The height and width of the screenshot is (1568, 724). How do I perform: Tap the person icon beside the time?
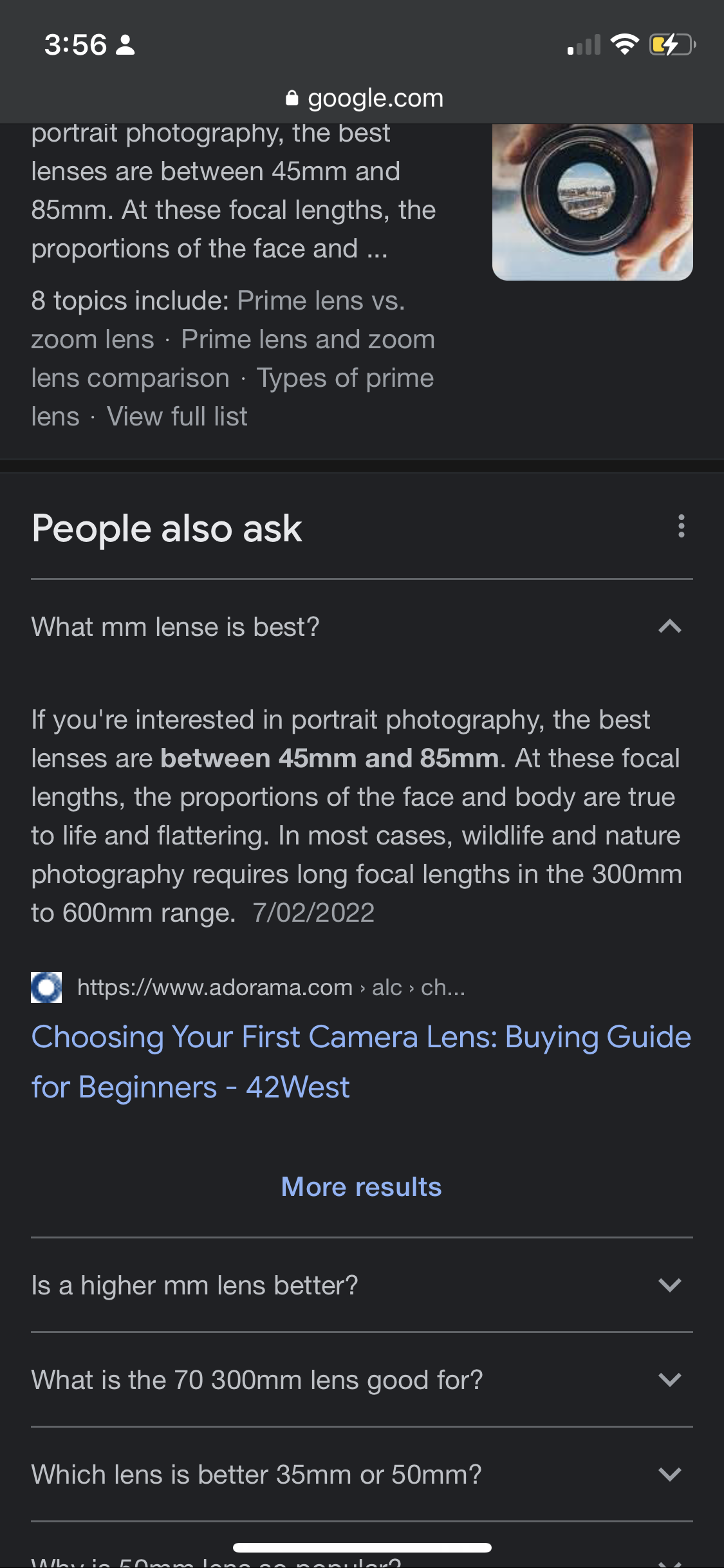pos(125,45)
